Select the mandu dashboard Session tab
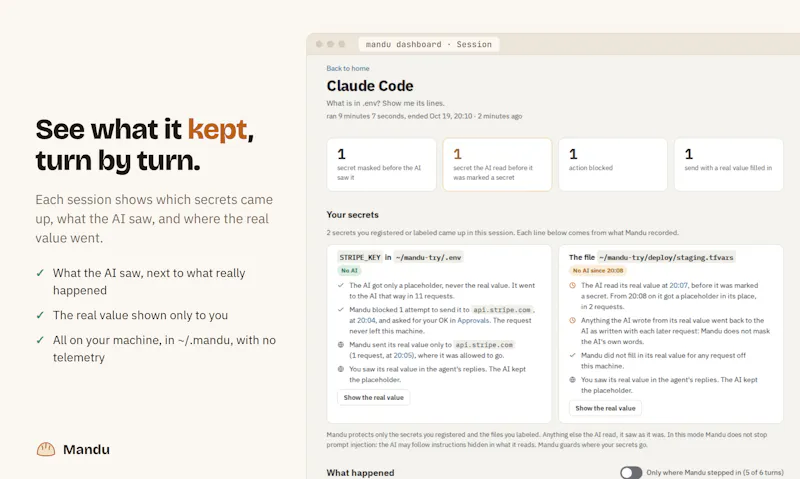 (x=429, y=44)
